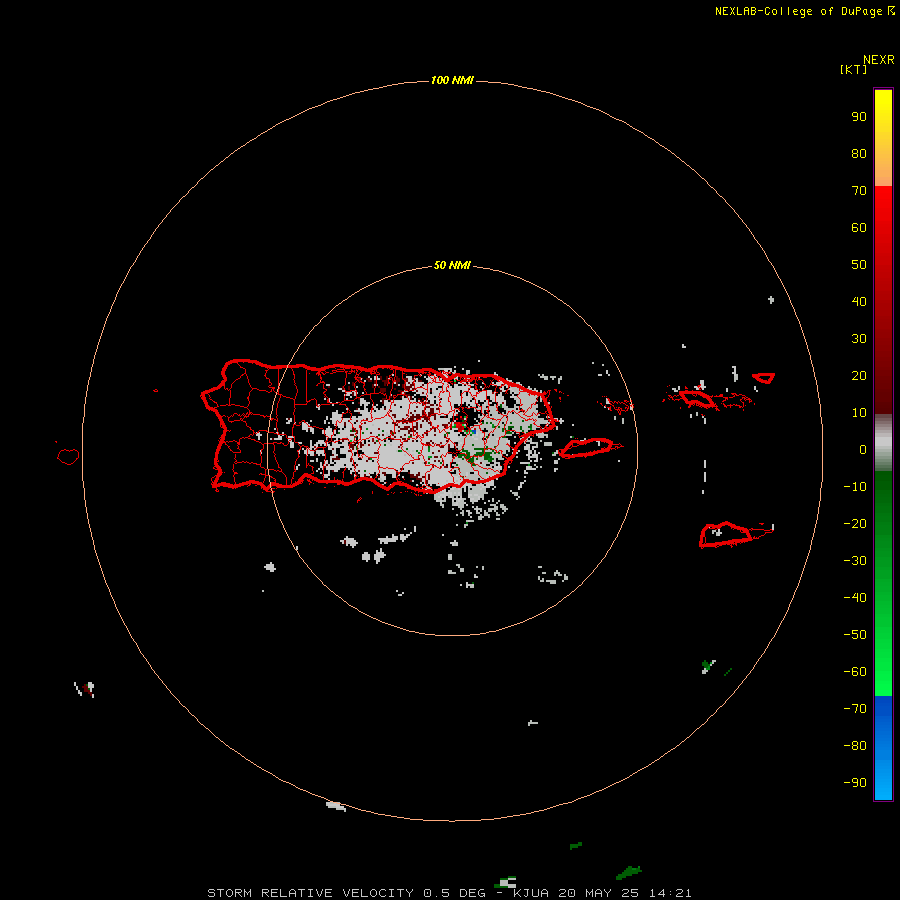Click the -70 value on the velocity scale
Viewport: 900px width, 900px height.
(x=855, y=708)
